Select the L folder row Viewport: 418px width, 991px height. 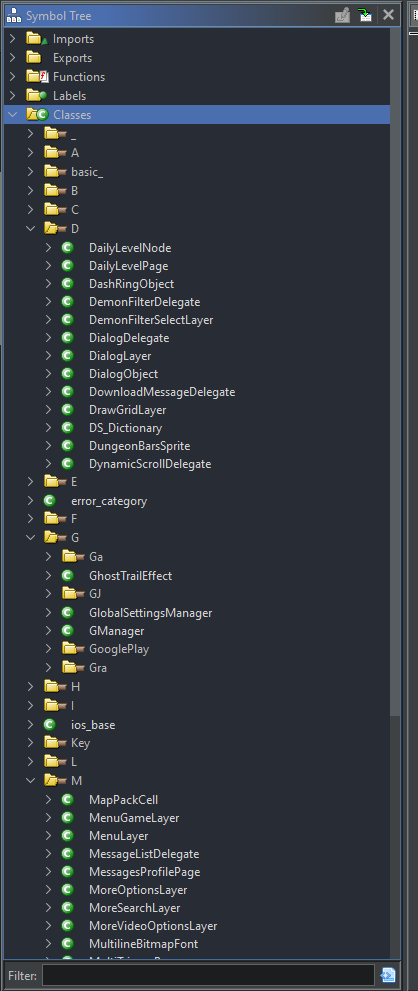click(x=196, y=762)
